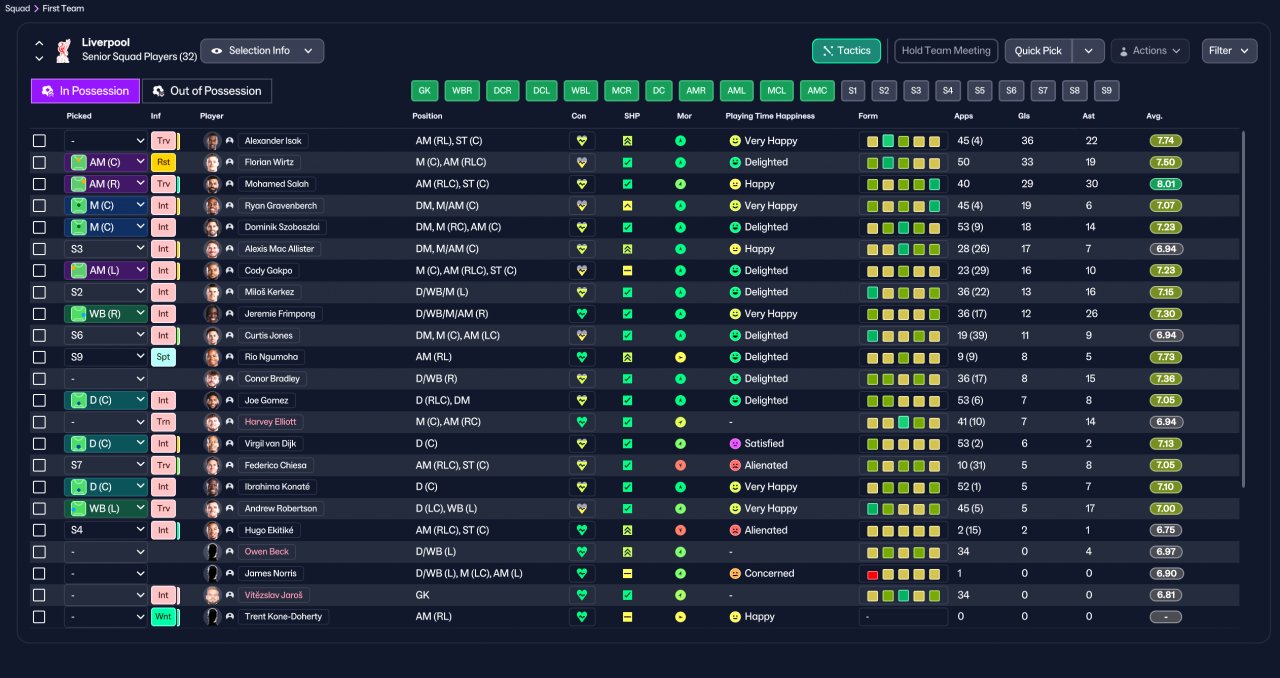
Task: Select Trent Kone-Doherty's row checkbox
Action: [x=39, y=617]
